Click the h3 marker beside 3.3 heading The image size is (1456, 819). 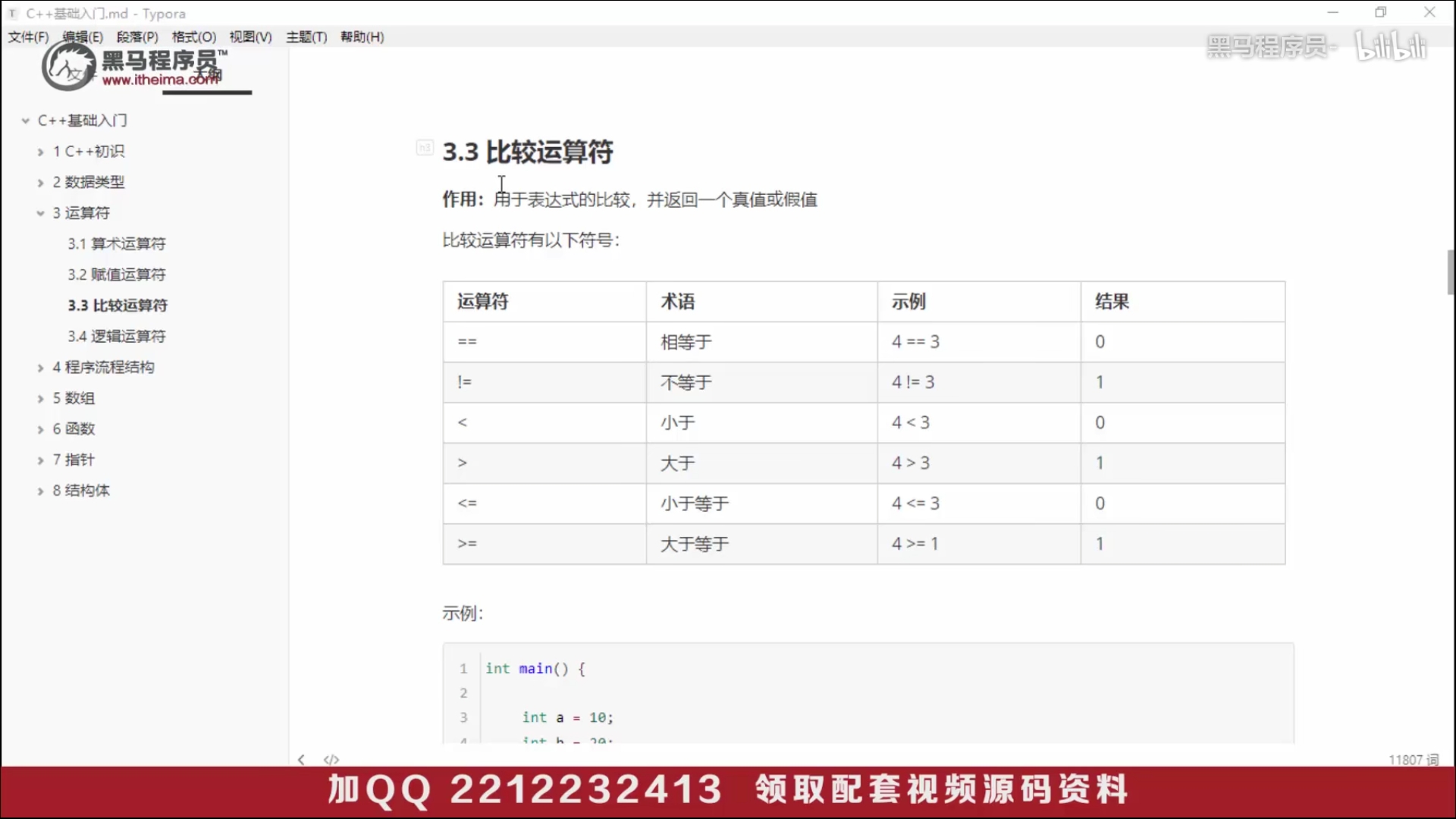click(425, 148)
